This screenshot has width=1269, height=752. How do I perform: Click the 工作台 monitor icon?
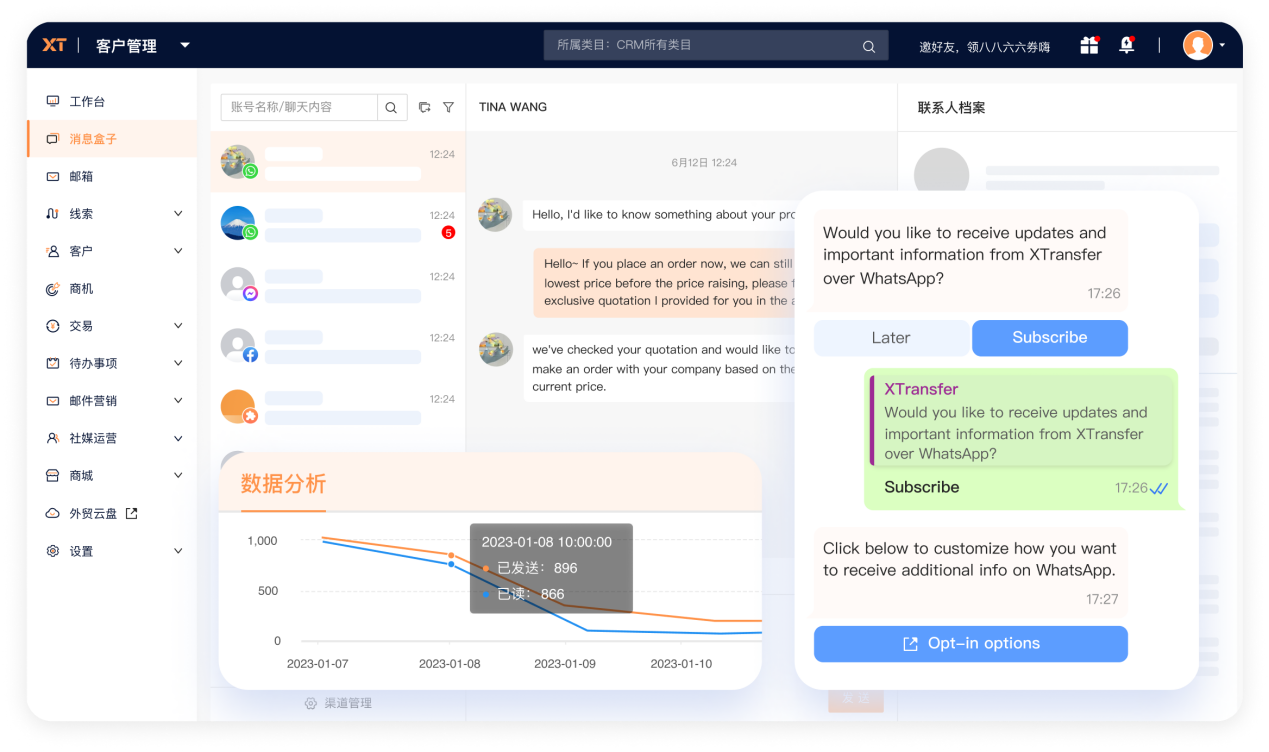(x=53, y=102)
